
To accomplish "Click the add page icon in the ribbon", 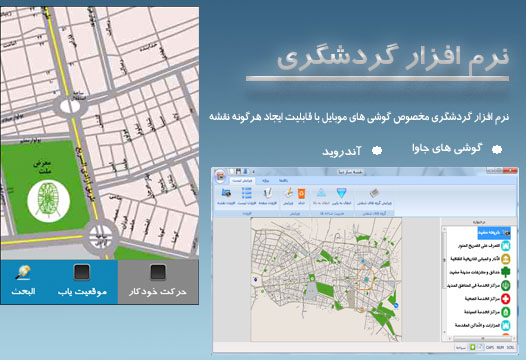I will pos(267,193).
